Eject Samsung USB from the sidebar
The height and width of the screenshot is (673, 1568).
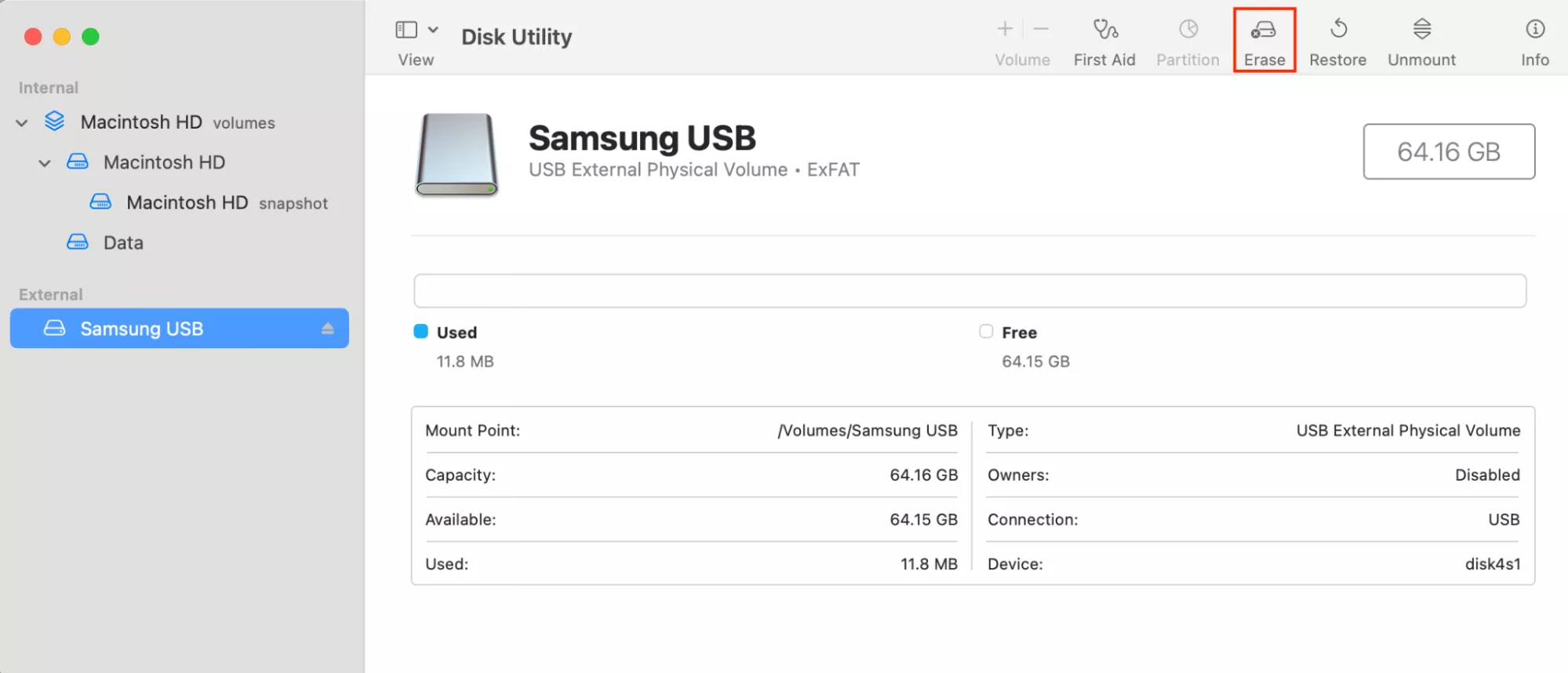(x=328, y=329)
